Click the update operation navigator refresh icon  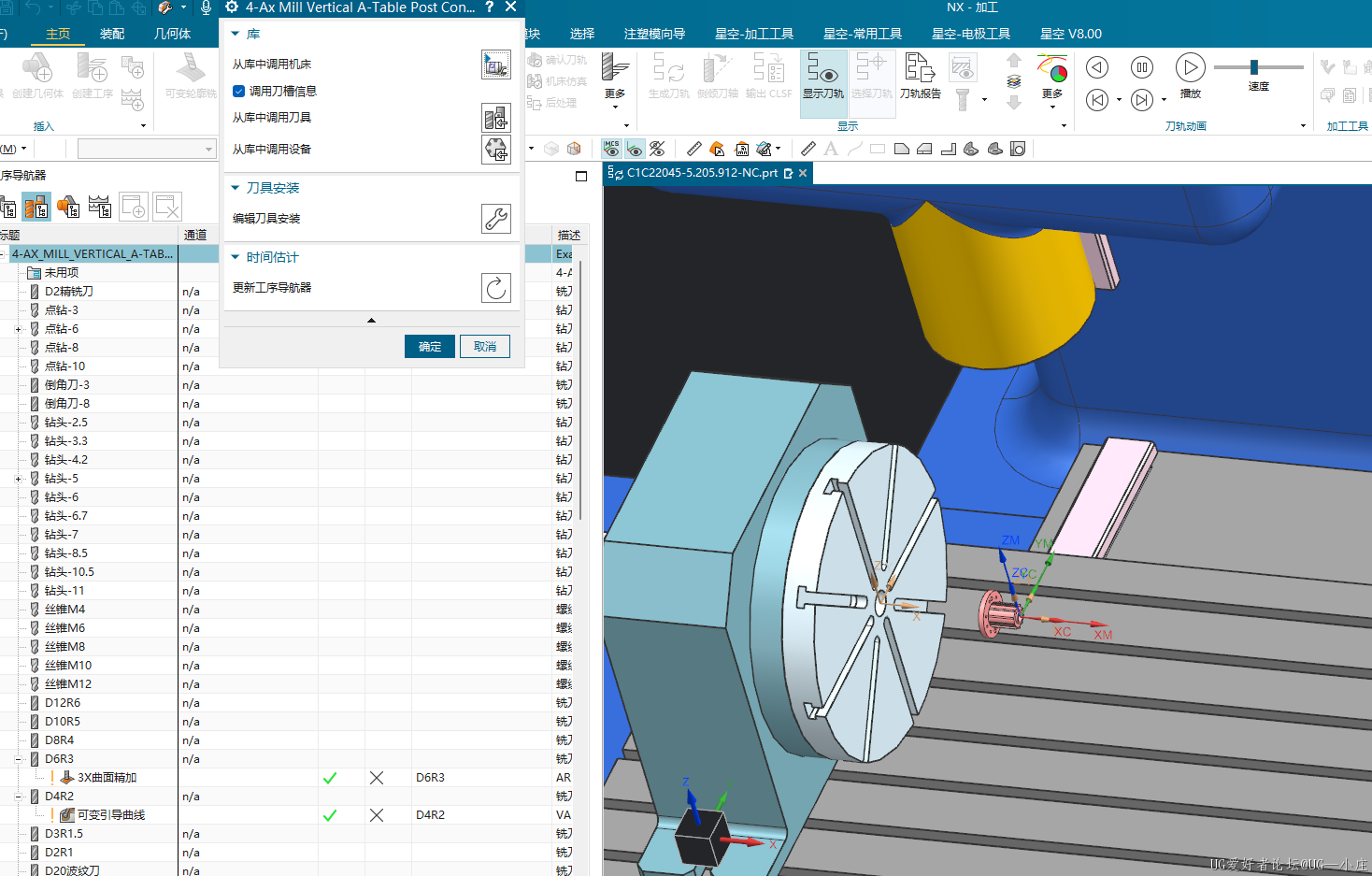496,287
